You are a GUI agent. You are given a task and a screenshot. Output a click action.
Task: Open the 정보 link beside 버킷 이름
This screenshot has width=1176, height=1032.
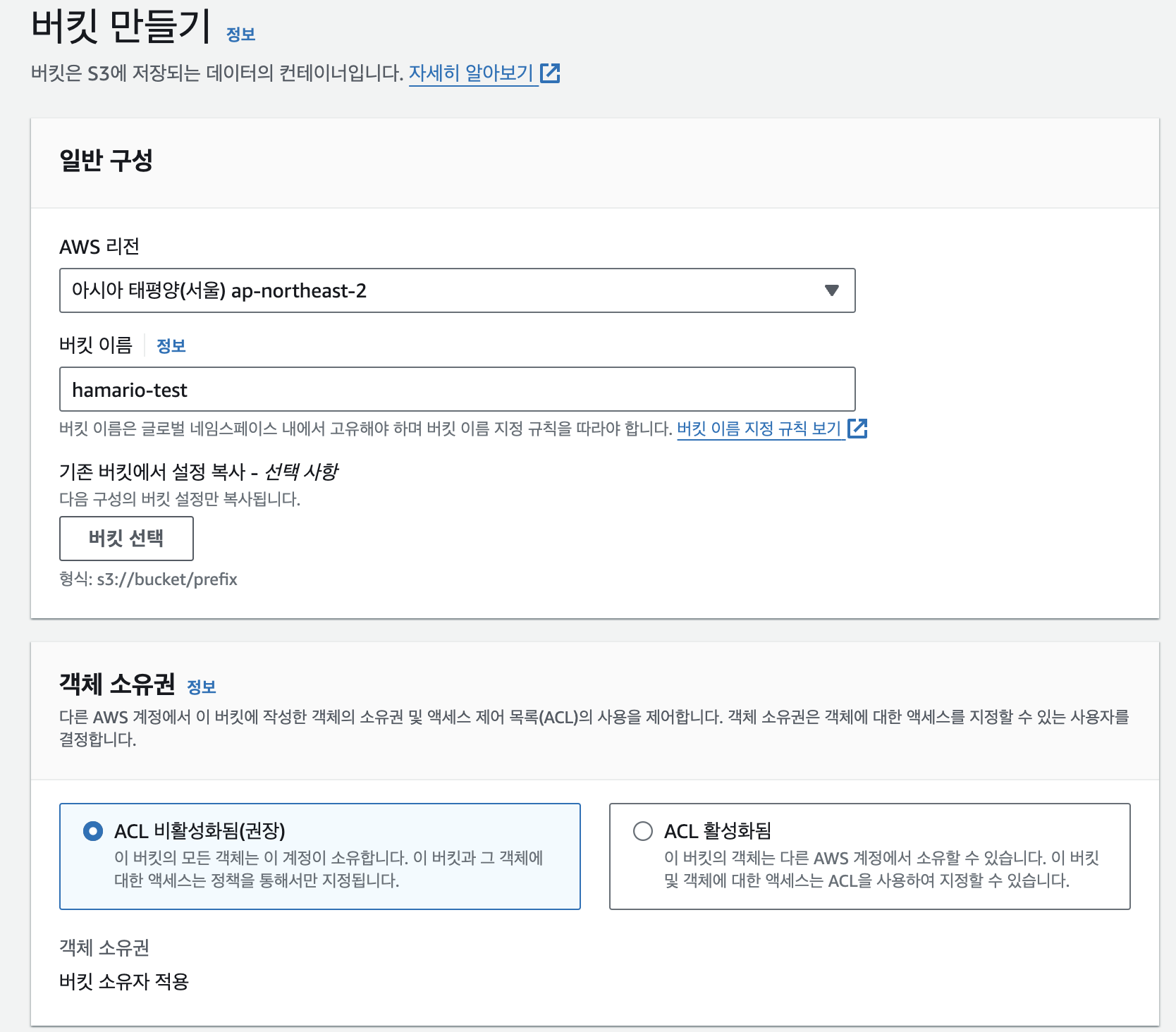171,345
